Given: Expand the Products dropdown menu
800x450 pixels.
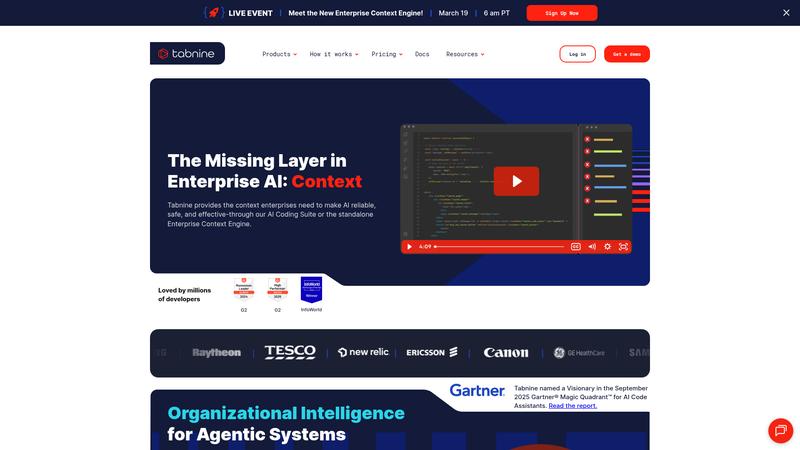Looking at the screenshot, I should (x=279, y=54).
